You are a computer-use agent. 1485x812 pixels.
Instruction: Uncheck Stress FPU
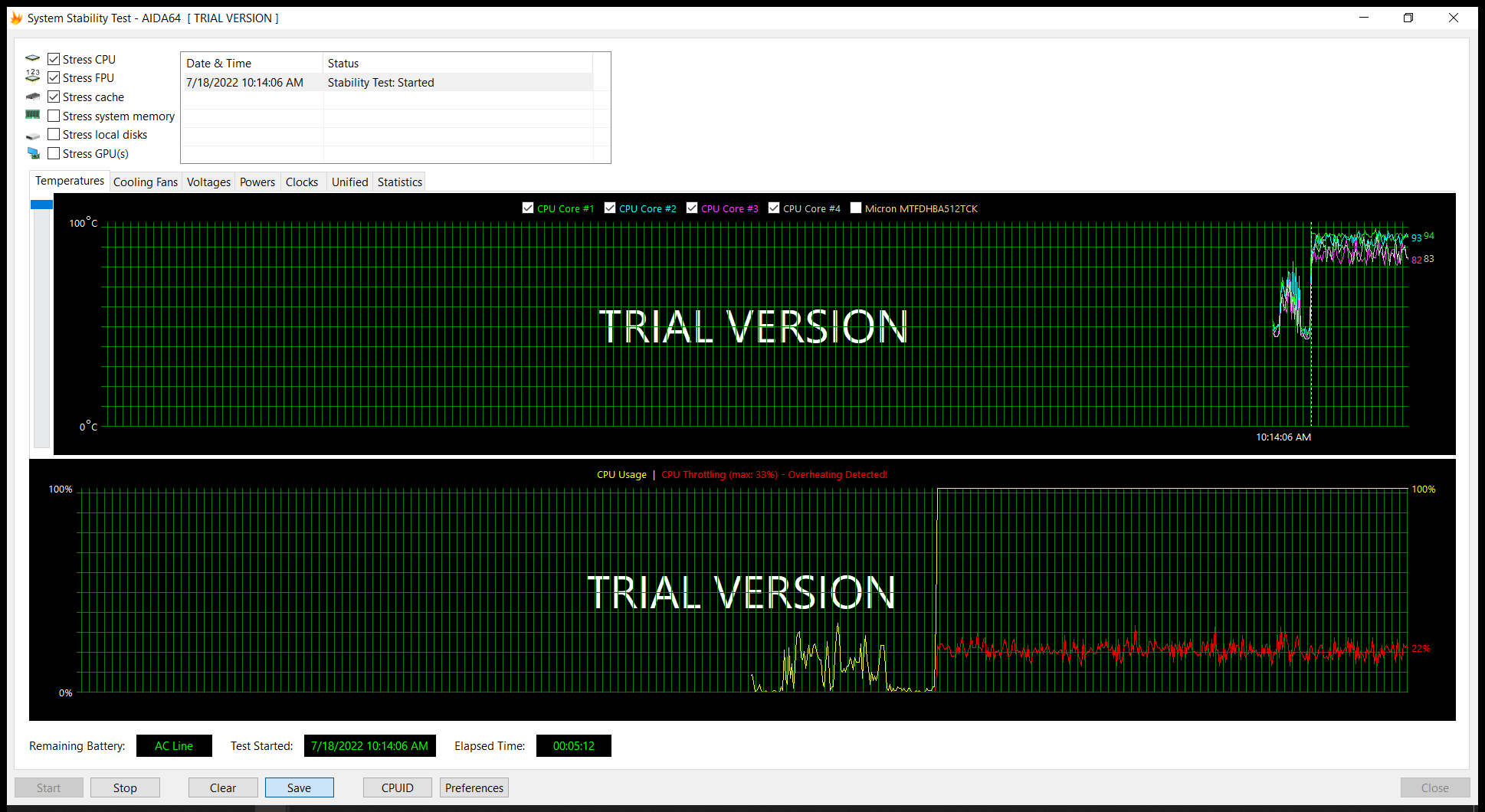point(54,77)
